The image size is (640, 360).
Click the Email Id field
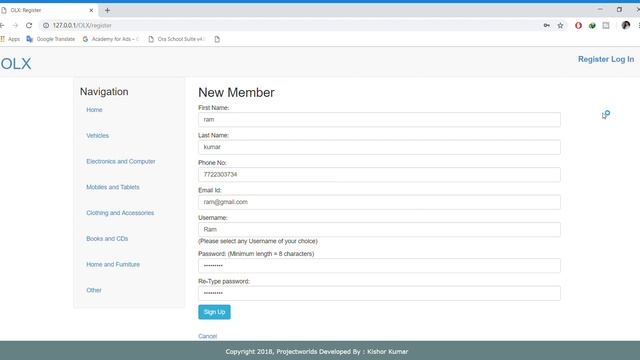coord(379,202)
